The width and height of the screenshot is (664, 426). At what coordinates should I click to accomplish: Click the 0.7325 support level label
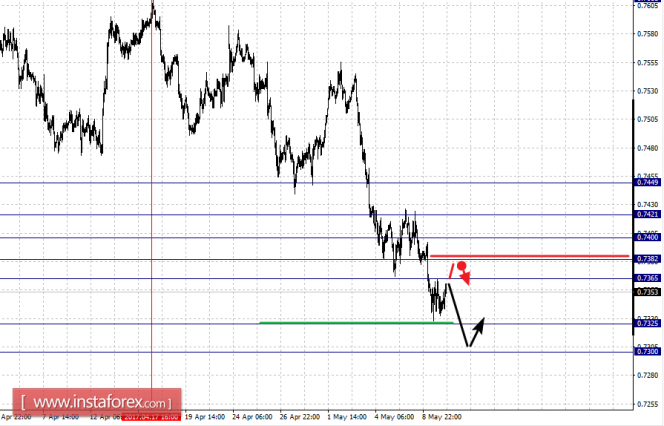coord(647,324)
